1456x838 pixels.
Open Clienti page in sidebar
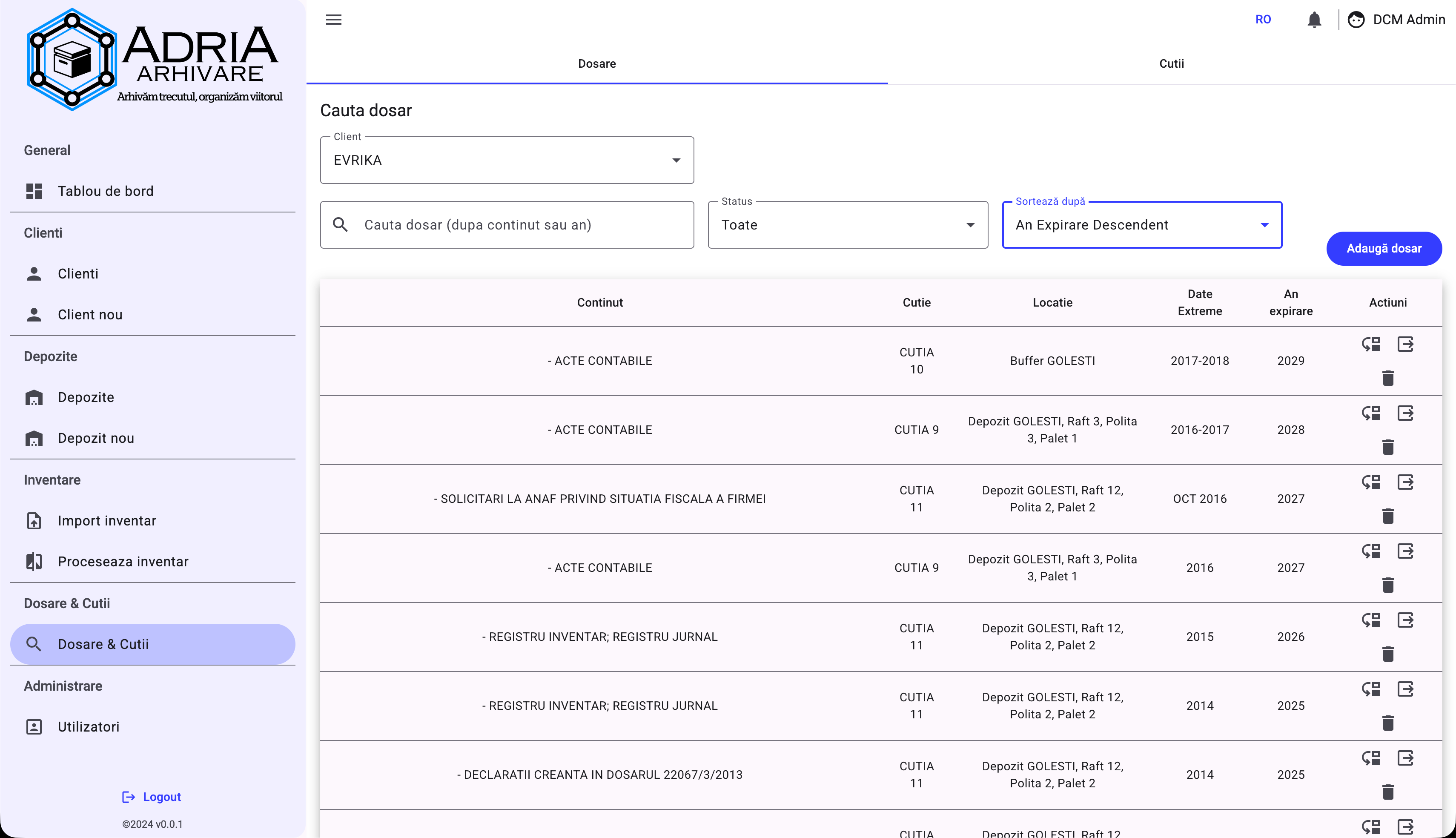coord(152,274)
